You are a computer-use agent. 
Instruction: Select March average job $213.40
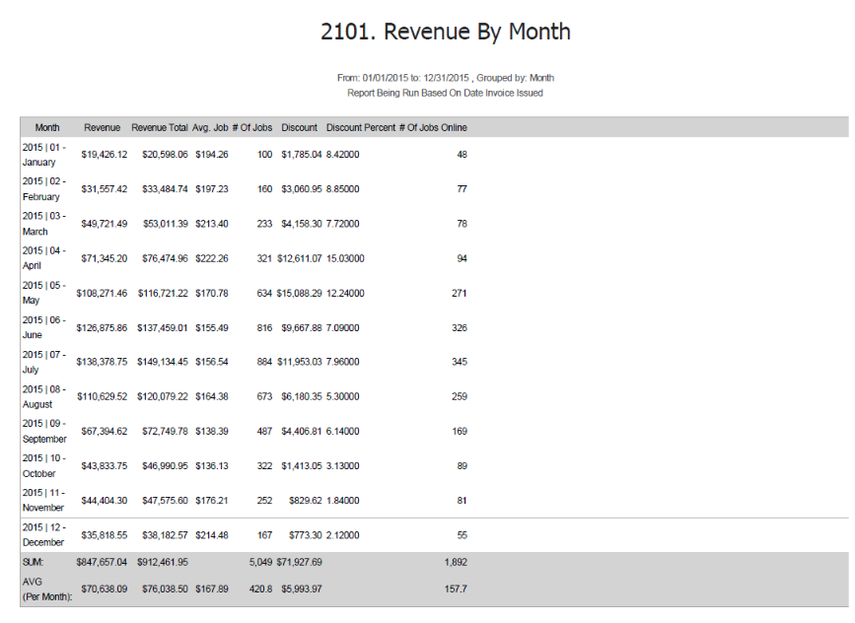coord(212,224)
